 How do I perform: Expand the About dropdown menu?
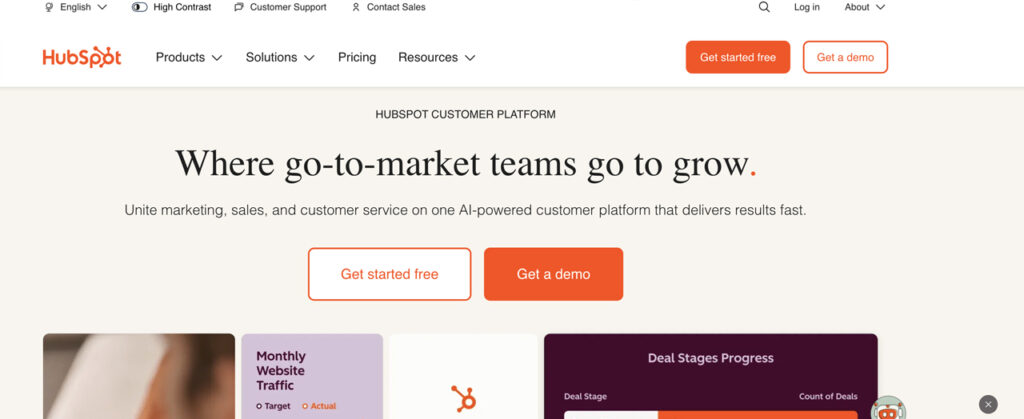coord(864,7)
